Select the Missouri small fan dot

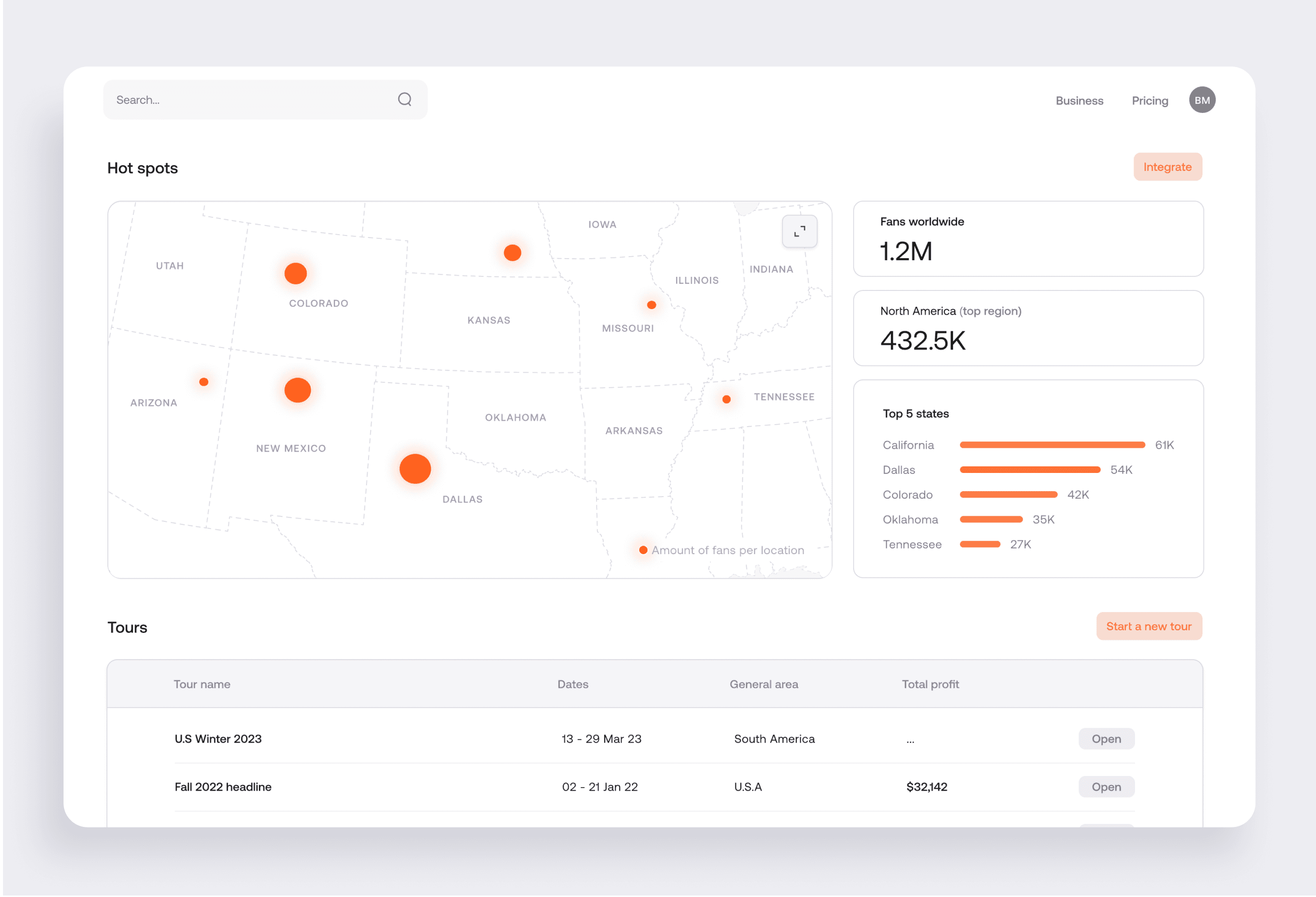(x=651, y=305)
